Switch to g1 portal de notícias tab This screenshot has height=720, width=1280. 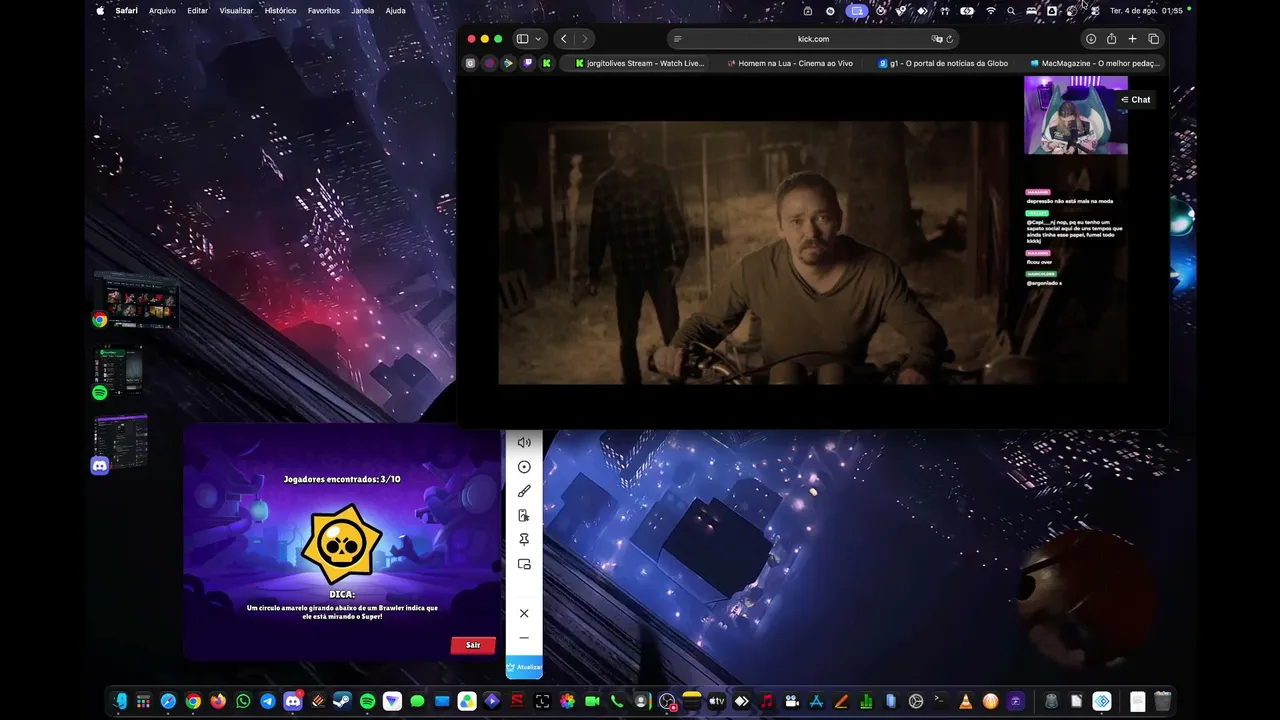[x=943, y=63]
